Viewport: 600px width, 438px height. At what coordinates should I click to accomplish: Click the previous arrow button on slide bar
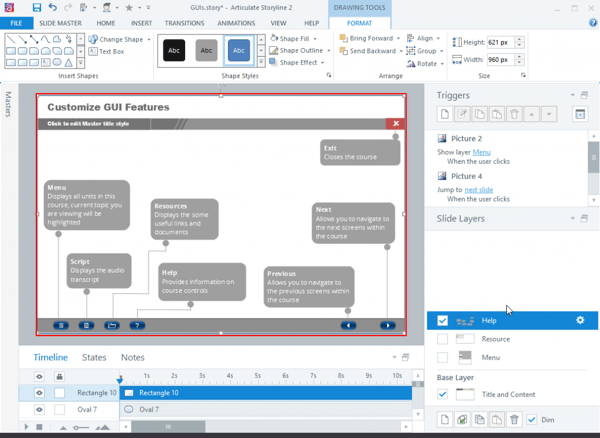(348, 326)
